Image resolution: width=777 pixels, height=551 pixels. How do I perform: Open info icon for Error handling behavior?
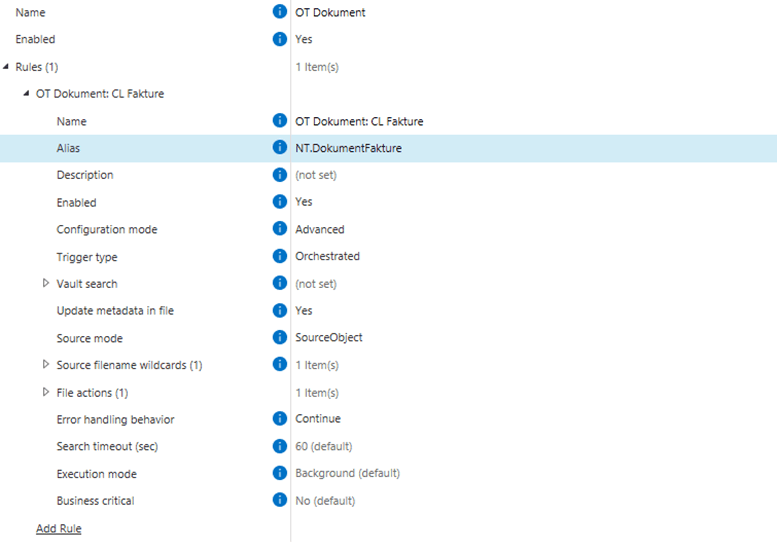coord(280,419)
